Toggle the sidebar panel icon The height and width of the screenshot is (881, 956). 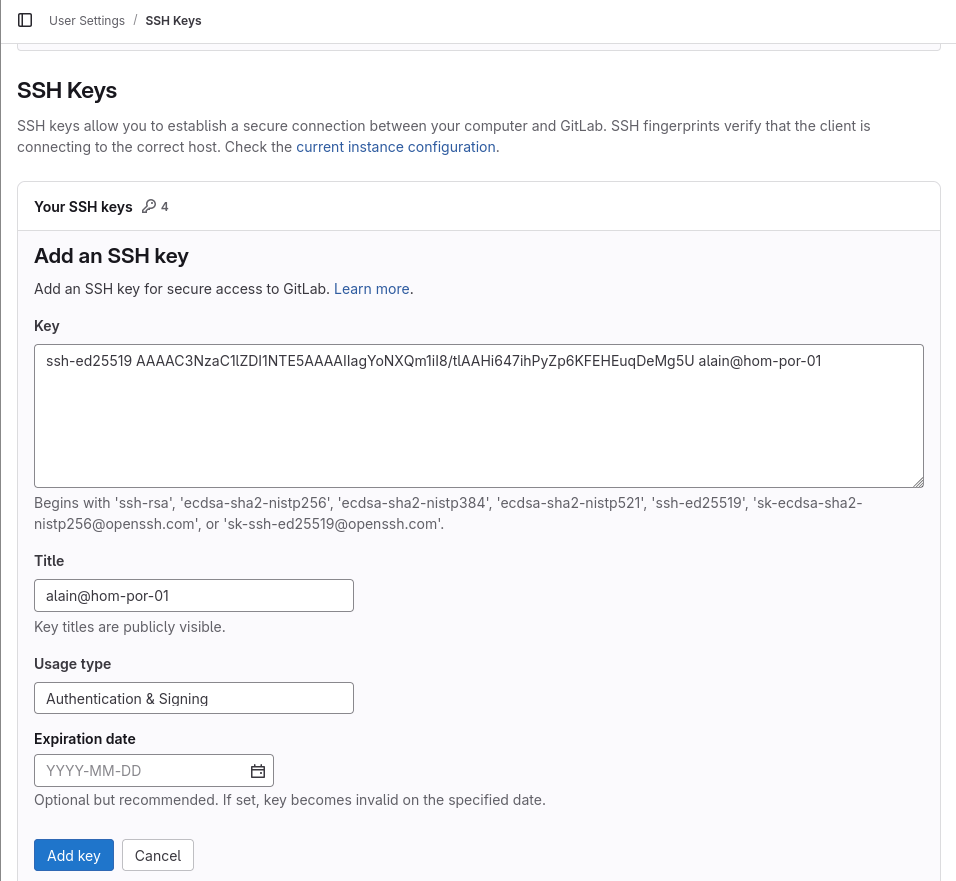click(25, 20)
